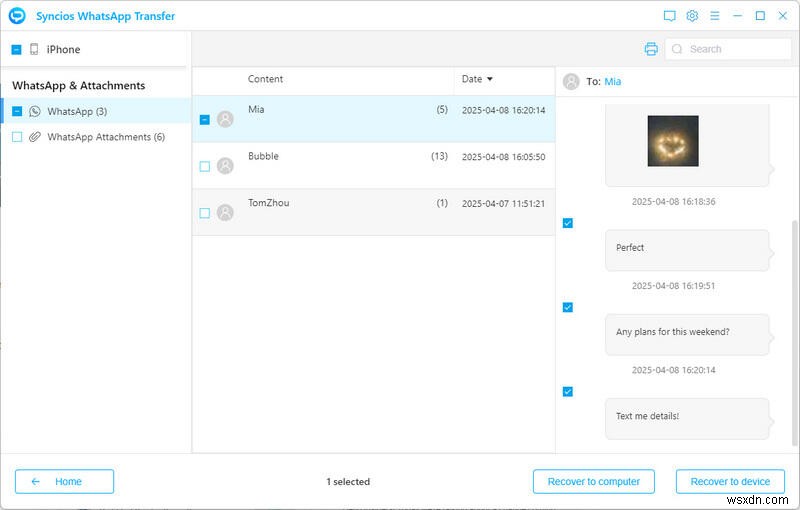Image resolution: width=800 pixels, height=510 pixels.
Task: Uncheck the "Text me details!" message checkbox
Action: pyautogui.click(x=567, y=392)
